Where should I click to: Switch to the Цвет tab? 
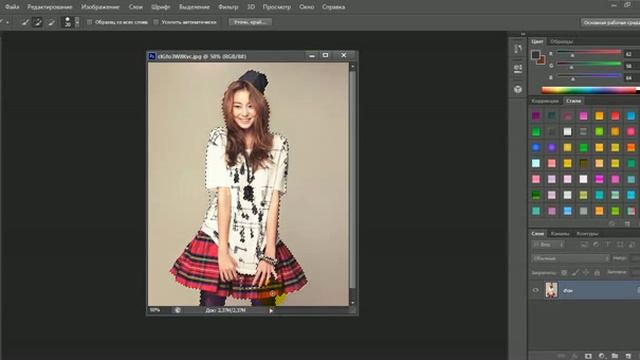pos(537,41)
